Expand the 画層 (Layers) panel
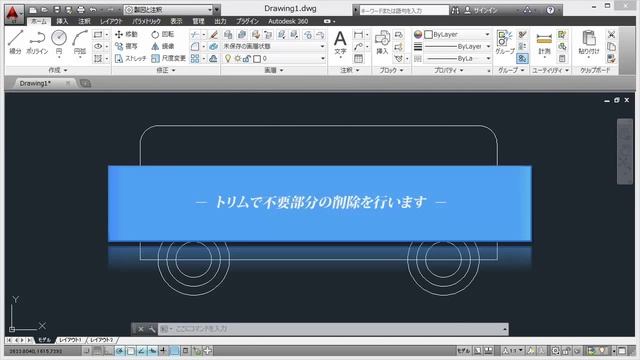 click(x=274, y=70)
